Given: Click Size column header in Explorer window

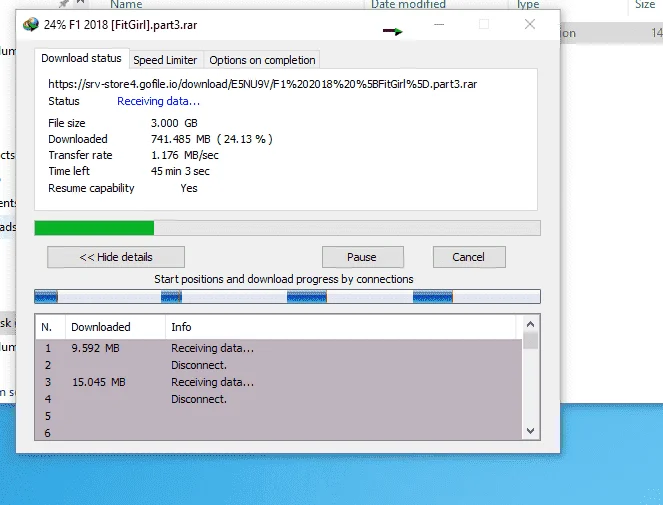Looking at the screenshot, I should pyautogui.click(x=645, y=4).
